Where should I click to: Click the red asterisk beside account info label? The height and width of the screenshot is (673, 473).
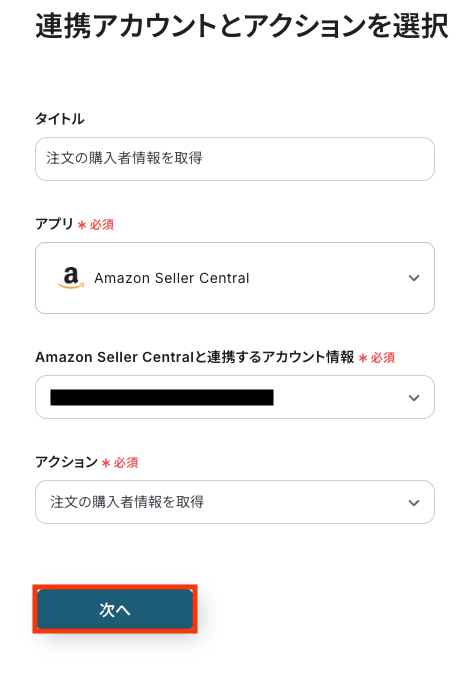tap(363, 358)
